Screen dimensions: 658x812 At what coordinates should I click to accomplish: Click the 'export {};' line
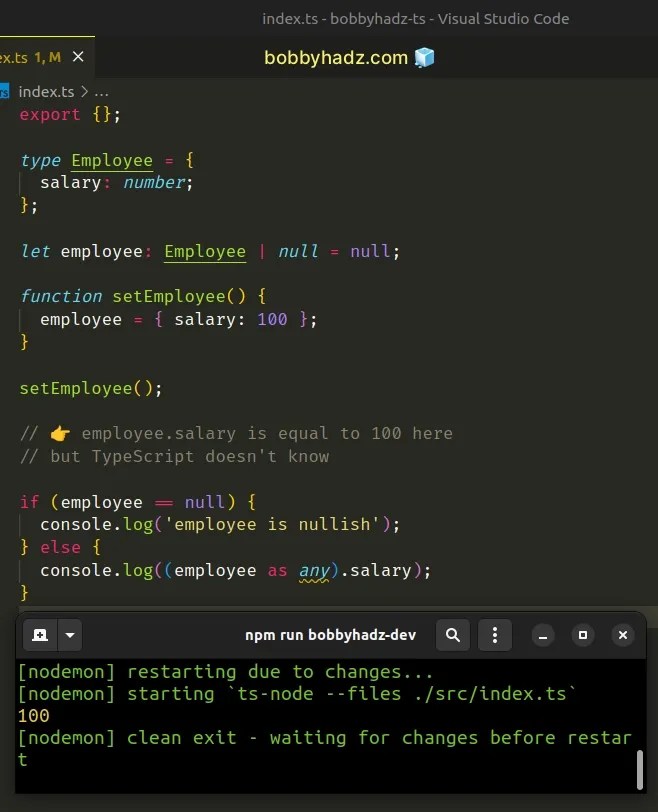(x=70, y=114)
